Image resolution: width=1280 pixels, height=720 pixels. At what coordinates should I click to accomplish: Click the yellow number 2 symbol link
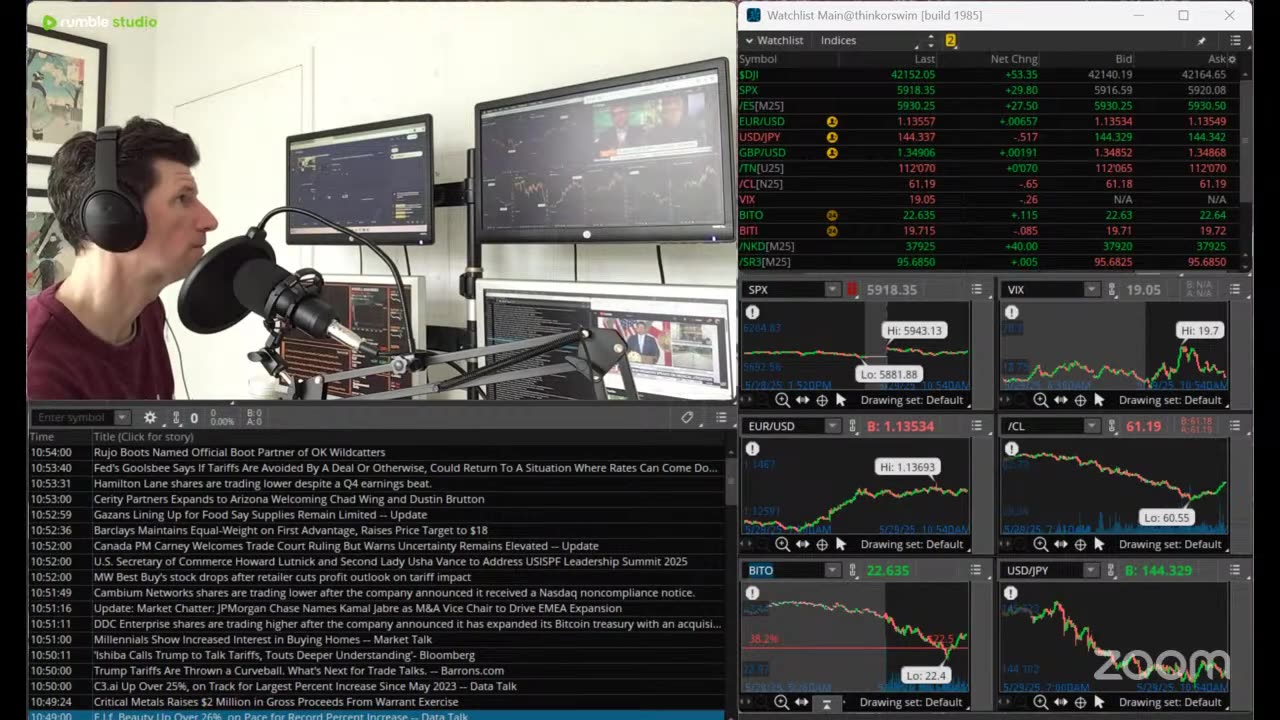point(950,40)
